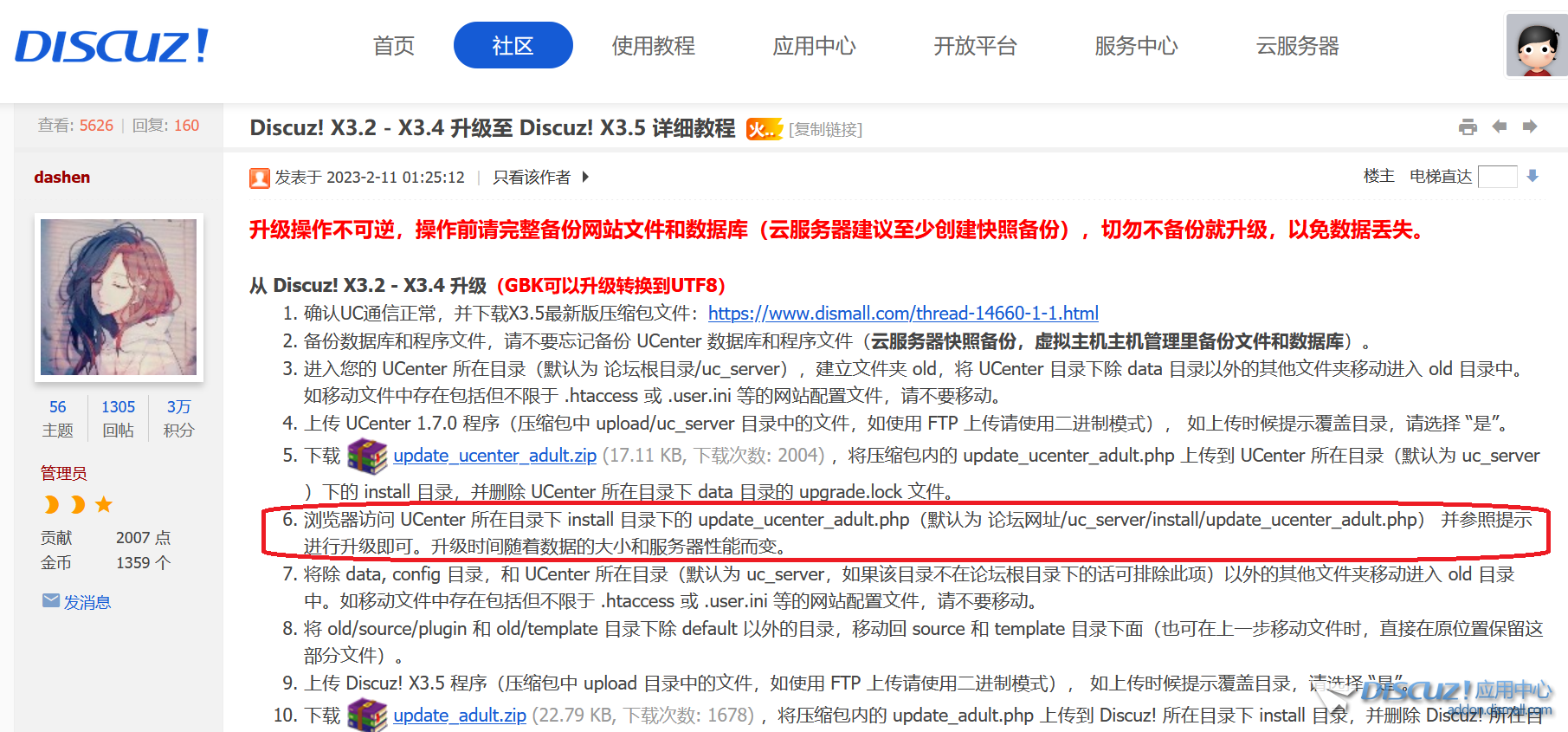This screenshot has width=1568, height=732.
Task: Open the dismall.com thread-14660 download link
Action: click(903, 313)
